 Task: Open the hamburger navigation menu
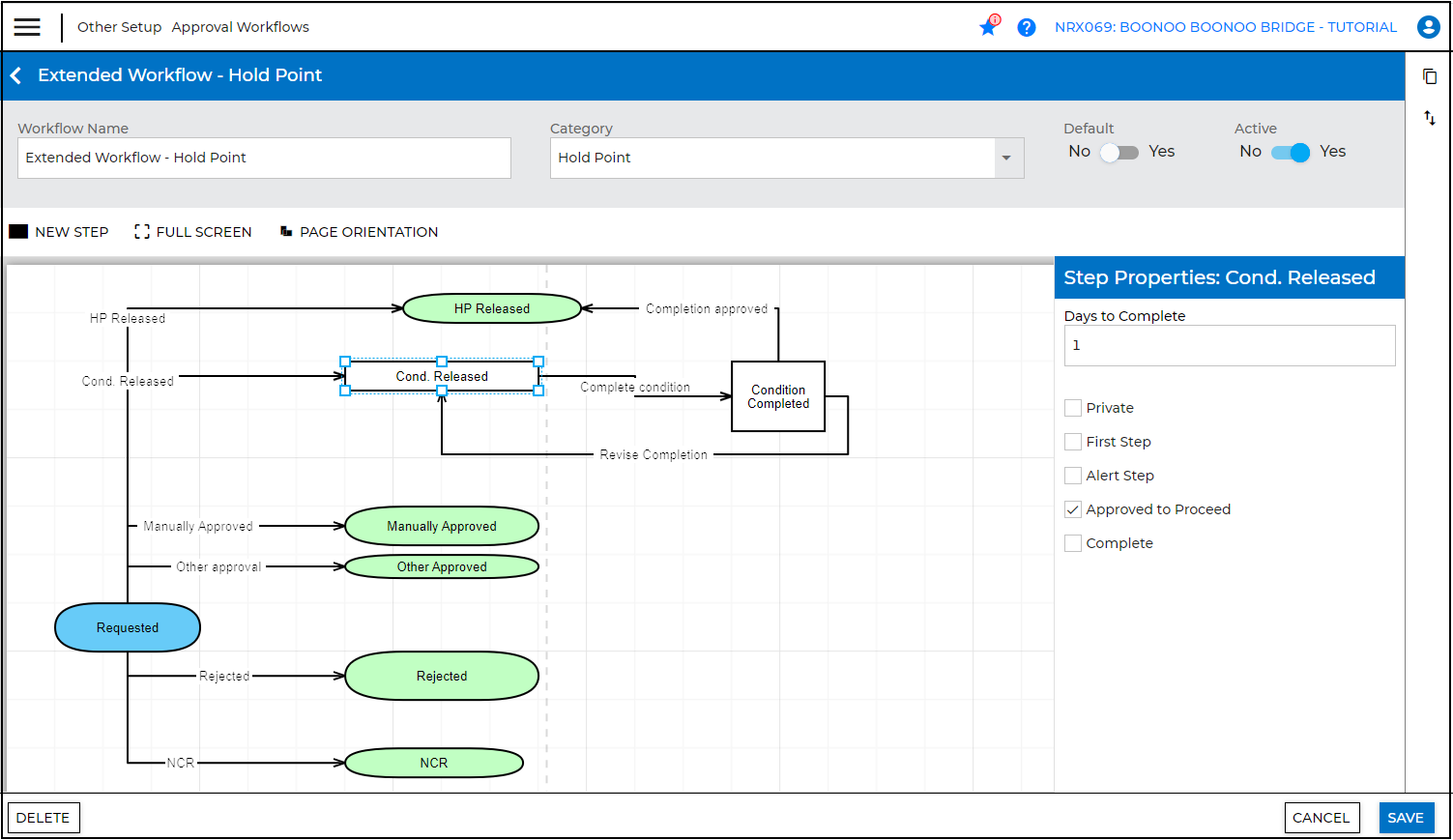tap(27, 27)
